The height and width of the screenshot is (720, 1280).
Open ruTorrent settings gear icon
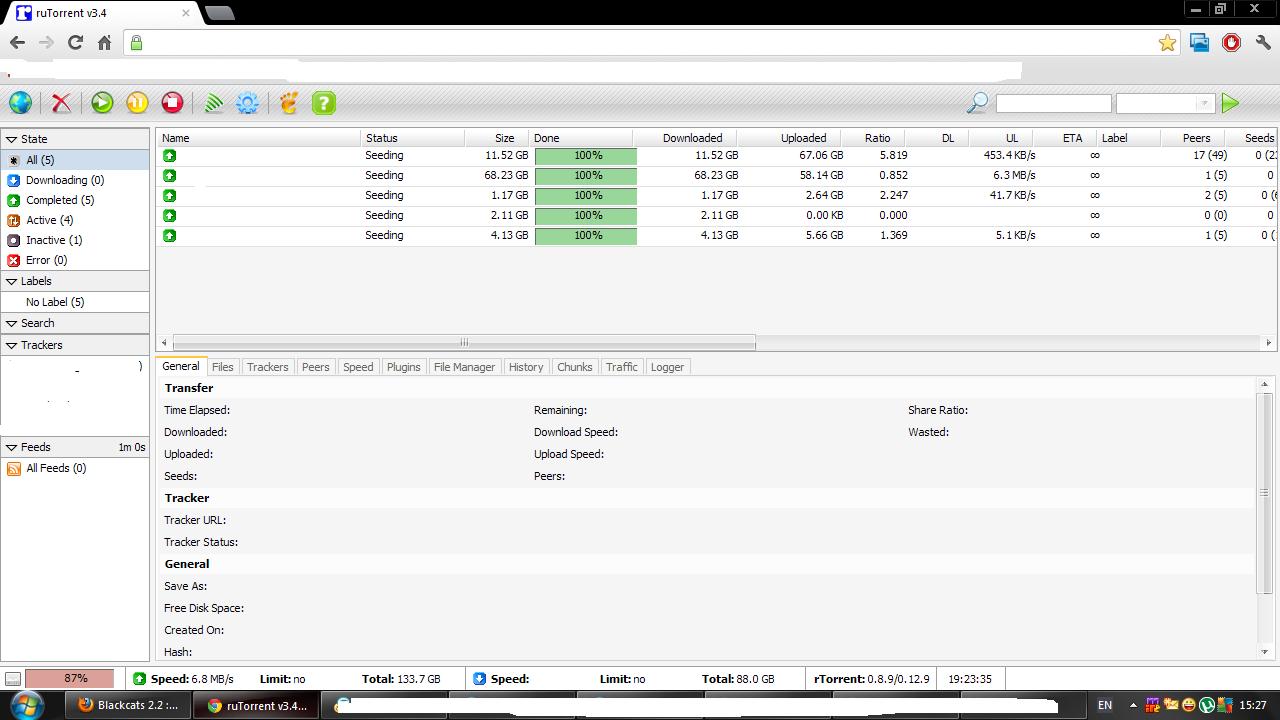(247, 102)
